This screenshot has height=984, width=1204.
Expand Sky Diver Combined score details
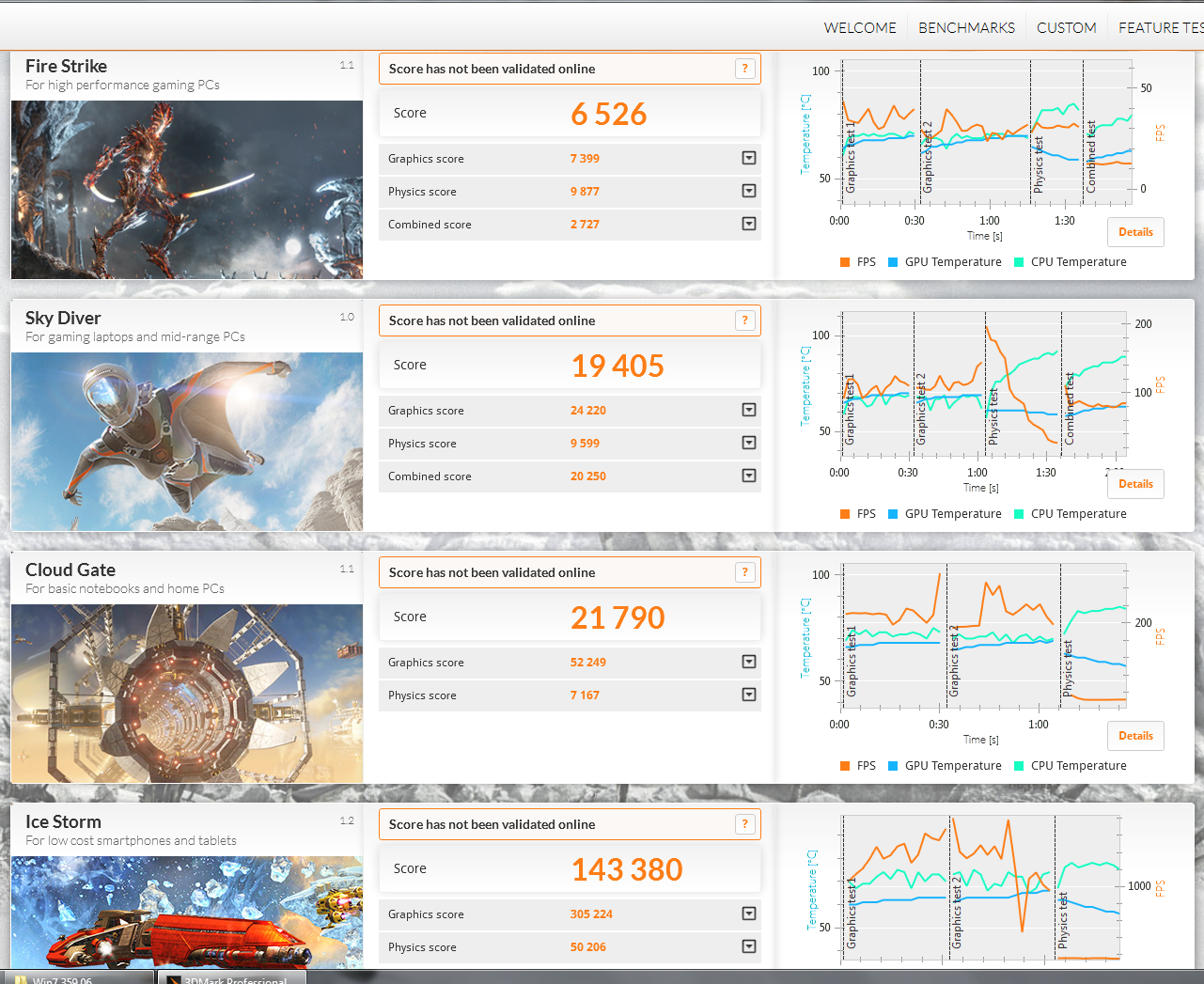click(749, 476)
